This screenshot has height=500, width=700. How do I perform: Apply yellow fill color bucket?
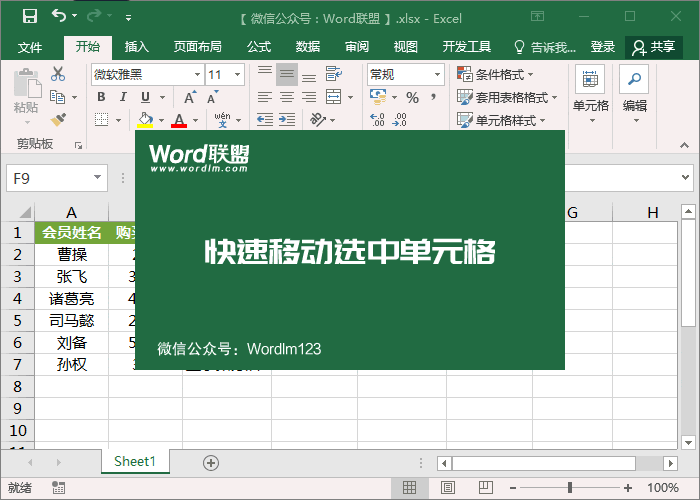tap(145, 120)
